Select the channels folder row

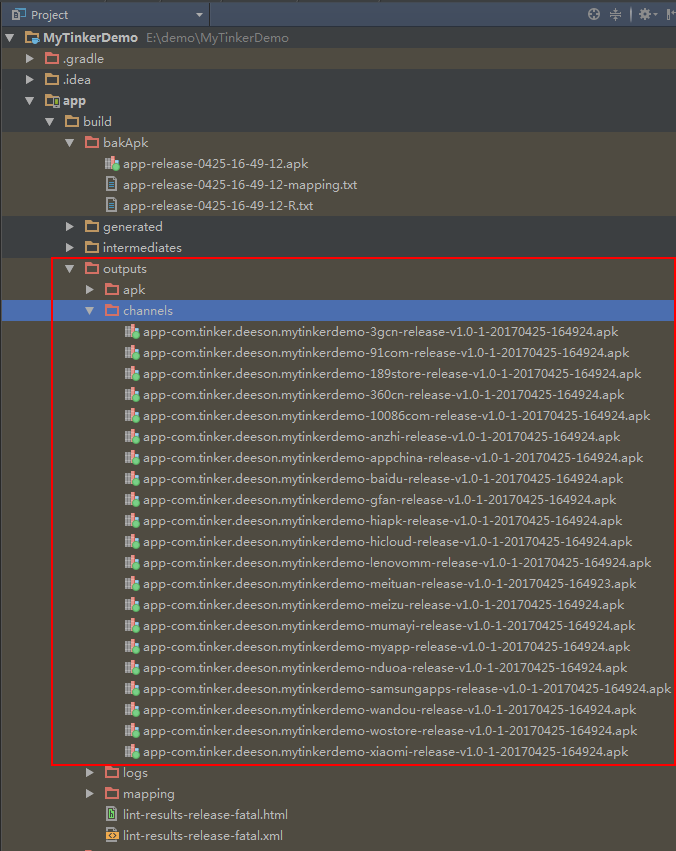point(339,311)
